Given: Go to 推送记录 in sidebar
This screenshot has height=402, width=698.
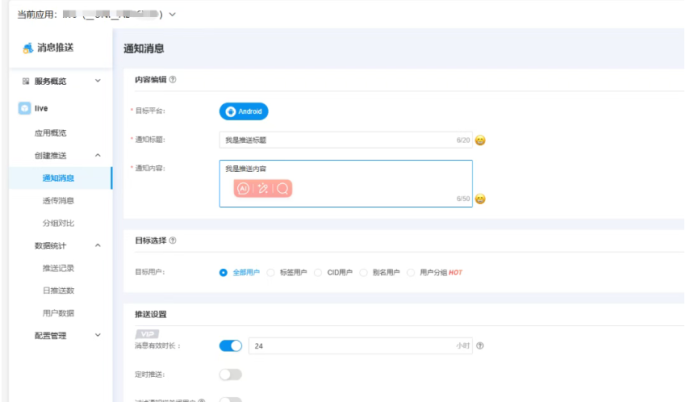Looking at the screenshot, I should 58,267.
